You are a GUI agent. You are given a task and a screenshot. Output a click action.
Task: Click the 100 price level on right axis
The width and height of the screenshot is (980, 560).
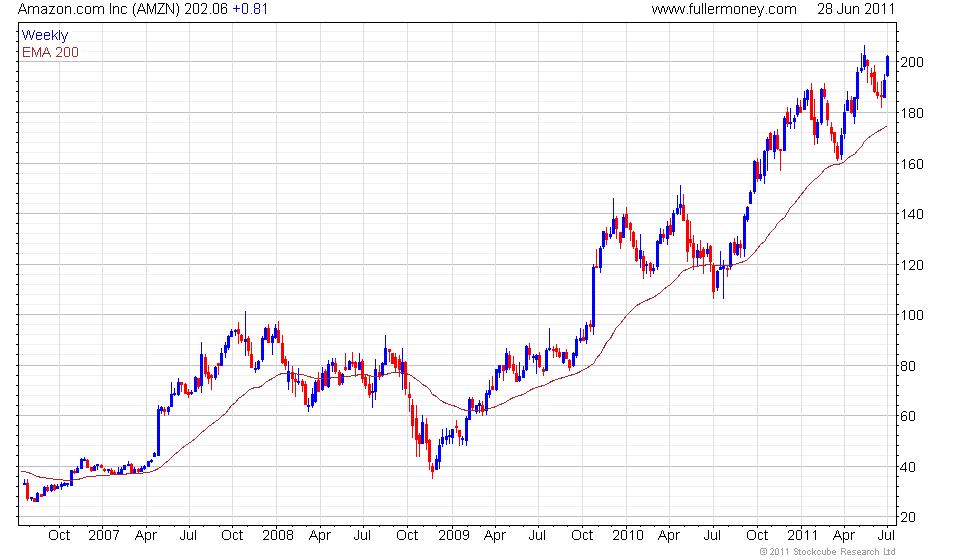pos(914,316)
